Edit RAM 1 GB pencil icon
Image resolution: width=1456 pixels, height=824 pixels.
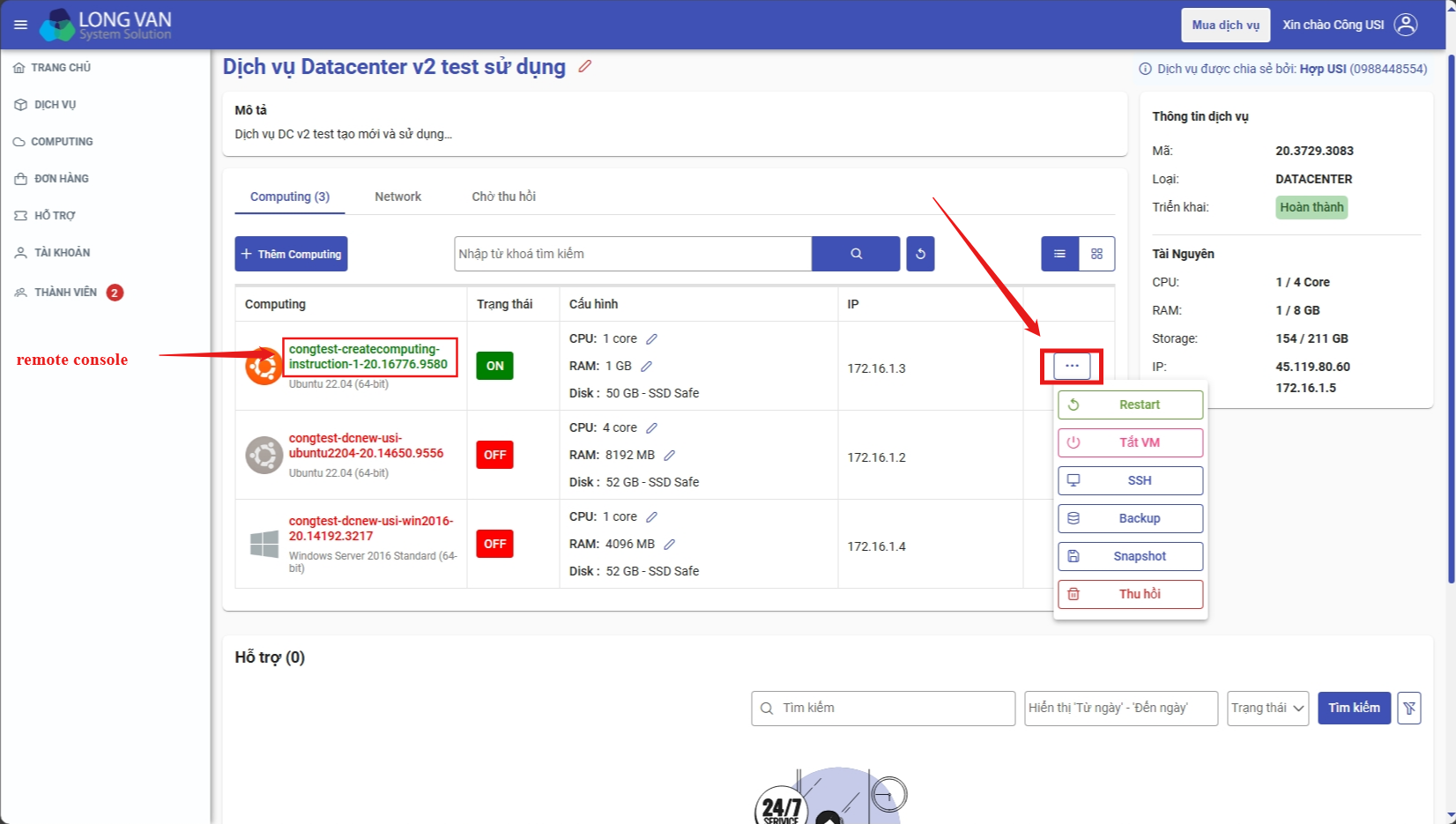[x=646, y=367]
